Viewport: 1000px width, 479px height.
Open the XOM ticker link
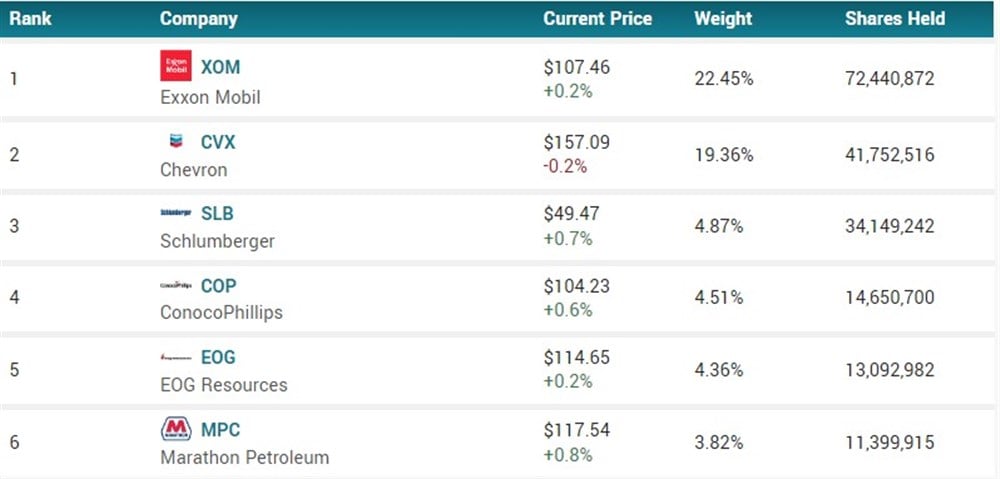coord(220,67)
